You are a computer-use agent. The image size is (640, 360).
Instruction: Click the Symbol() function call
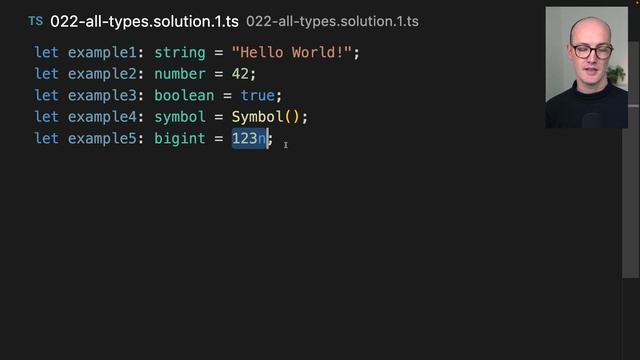tap(266, 117)
